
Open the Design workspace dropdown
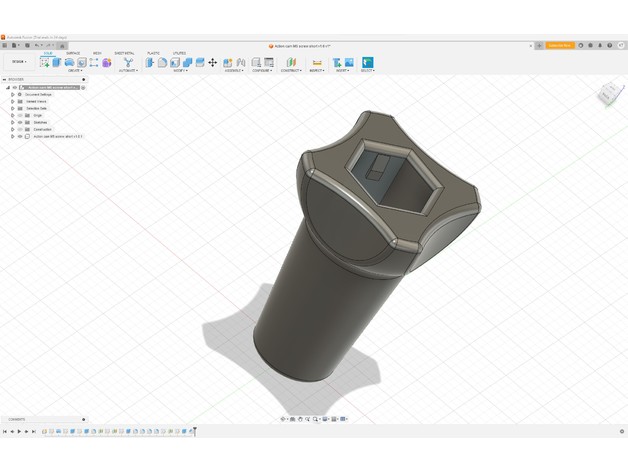point(19,62)
